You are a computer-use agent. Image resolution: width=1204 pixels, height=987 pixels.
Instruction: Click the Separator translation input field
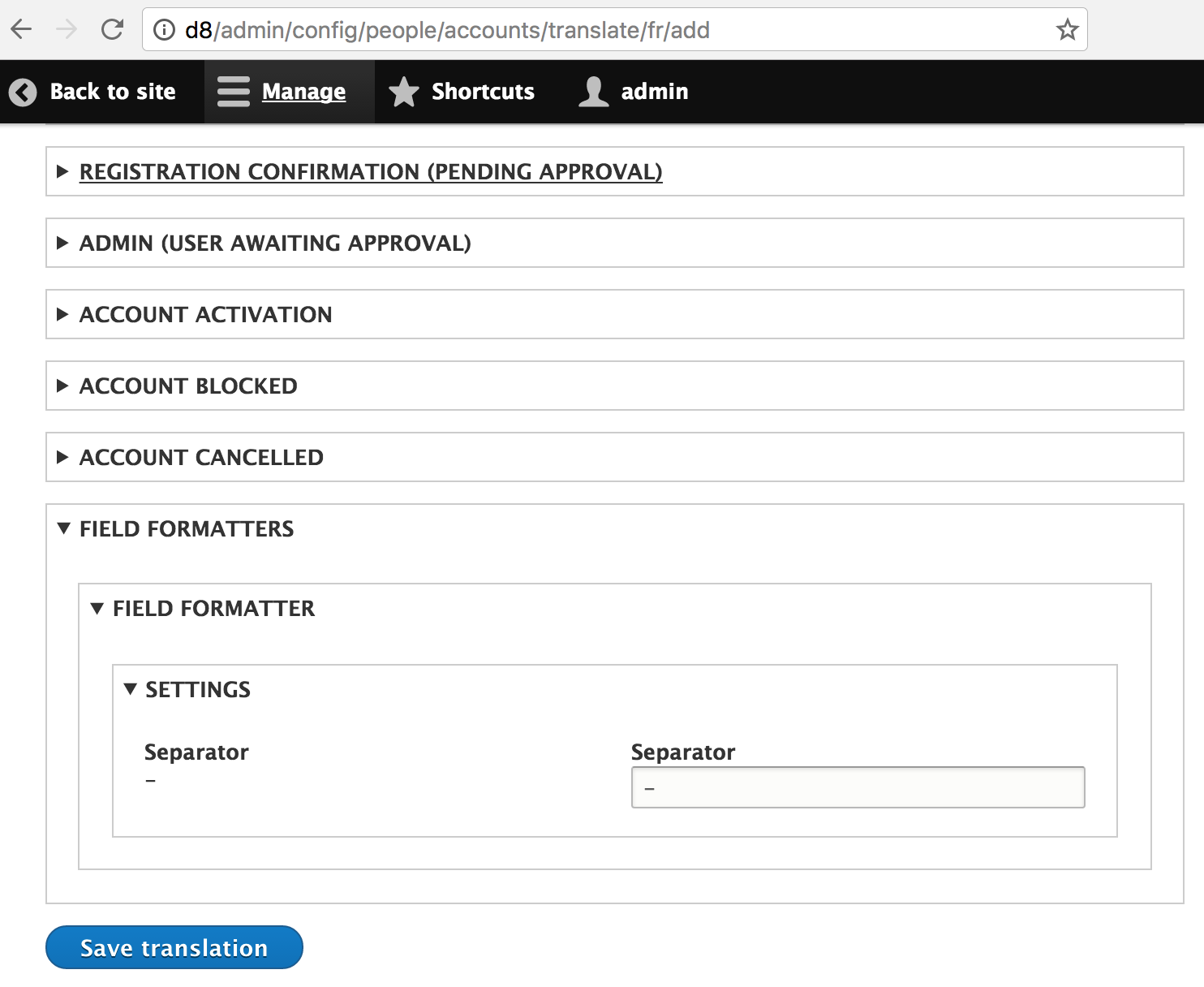point(858,787)
